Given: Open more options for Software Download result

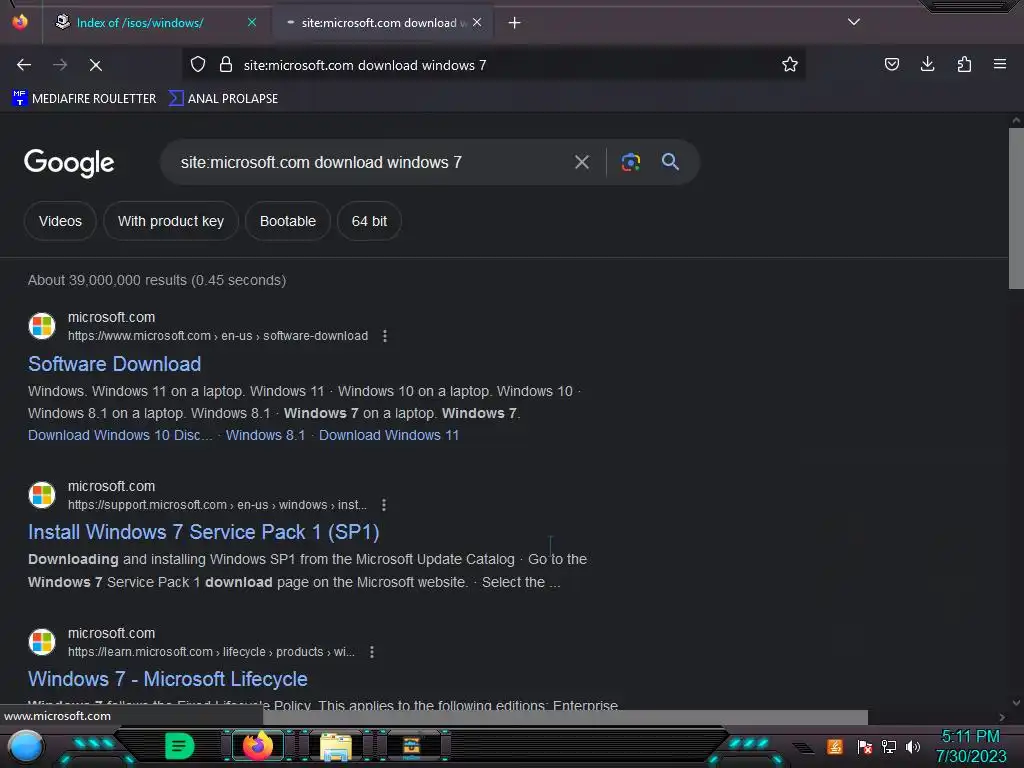Looking at the screenshot, I should pyautogui.click(x=385, y=336).
